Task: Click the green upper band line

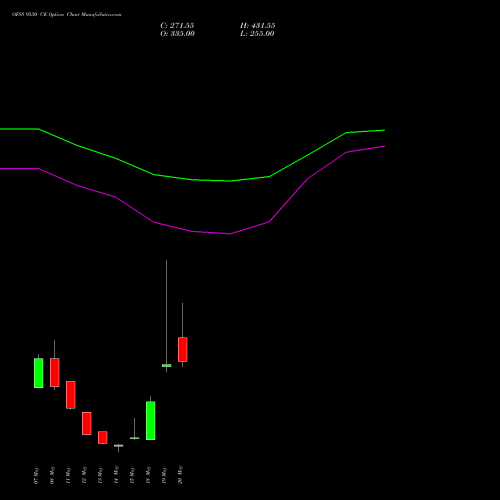Action: 192,179
